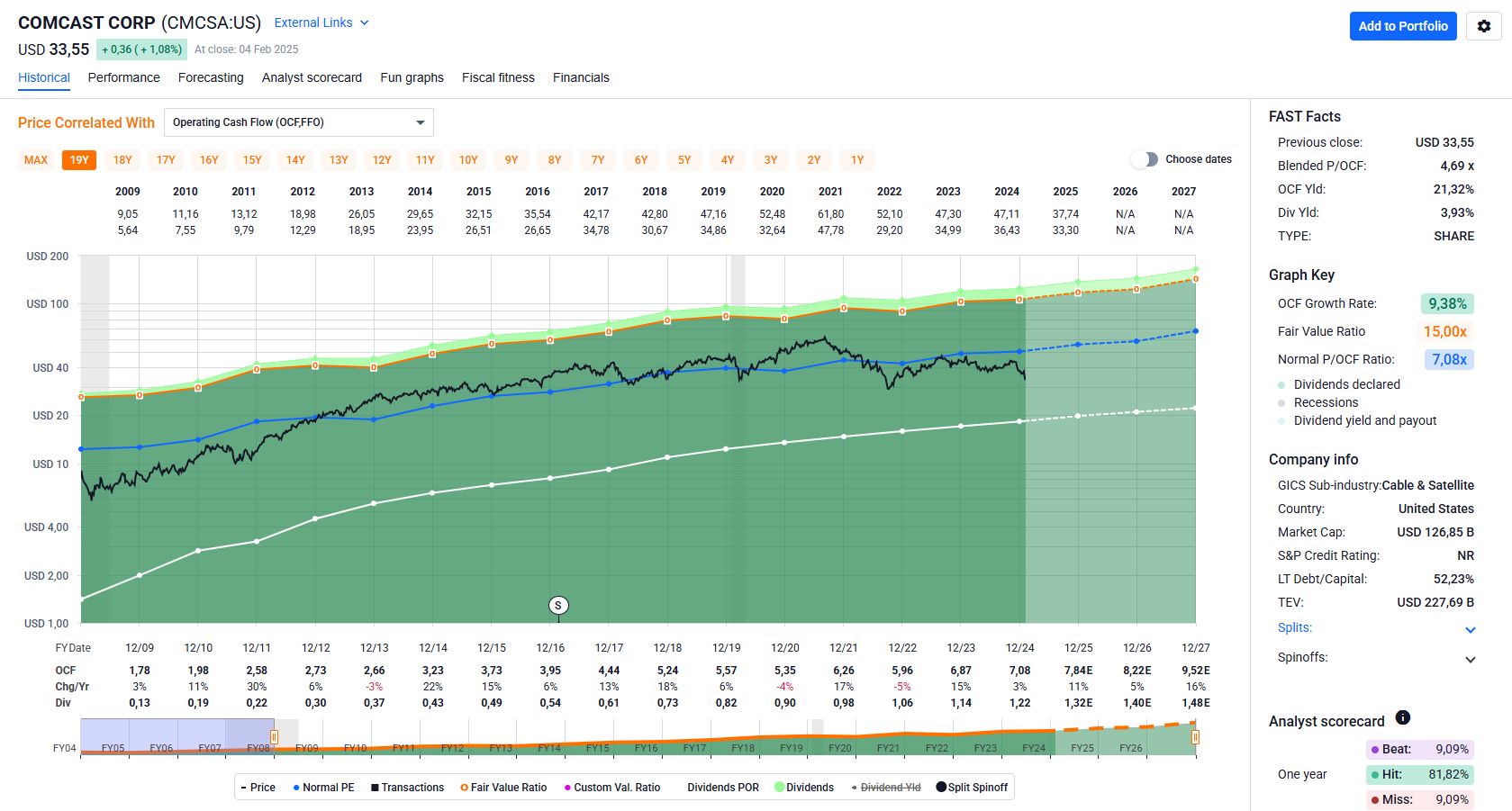The width and height of the screenshot is (1512, 811).
Task: Click the split marker S on chart
Action: pos(558,606)
